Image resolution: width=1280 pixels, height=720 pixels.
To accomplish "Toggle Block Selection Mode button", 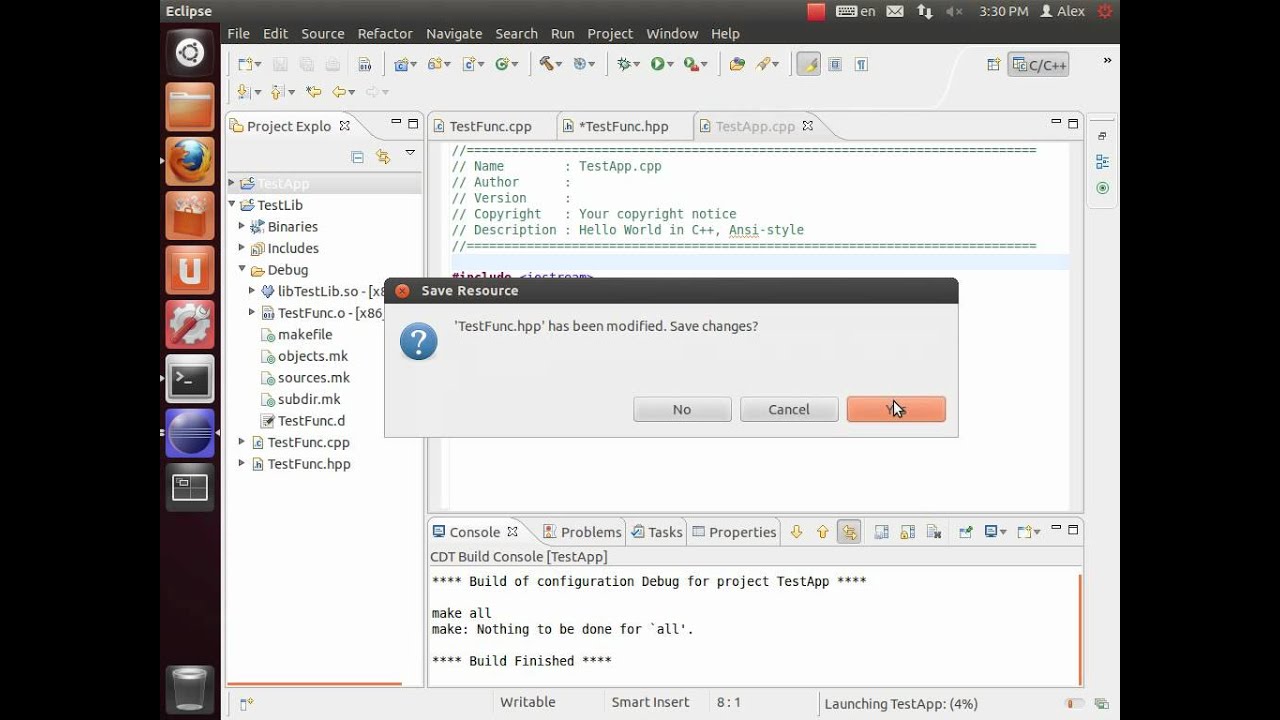I will (x=835, y=64).
